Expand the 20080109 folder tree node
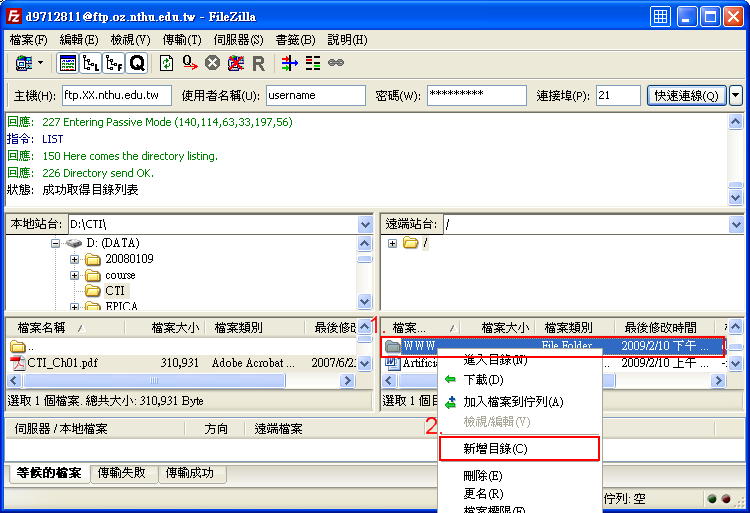This screenshot has height=513, width=750. [75, 259]
